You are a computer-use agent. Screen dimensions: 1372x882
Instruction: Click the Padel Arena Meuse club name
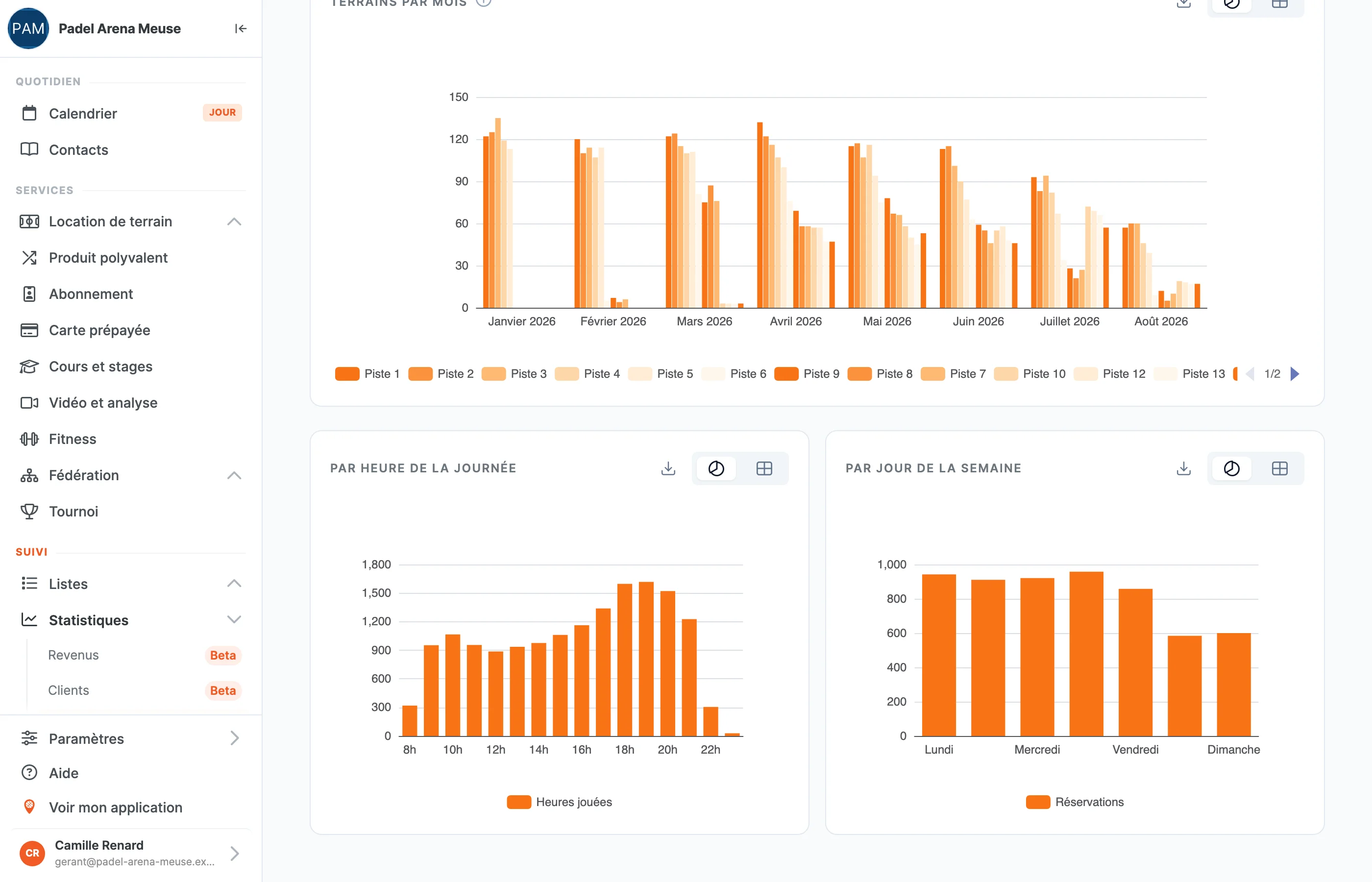pos(120,28)
